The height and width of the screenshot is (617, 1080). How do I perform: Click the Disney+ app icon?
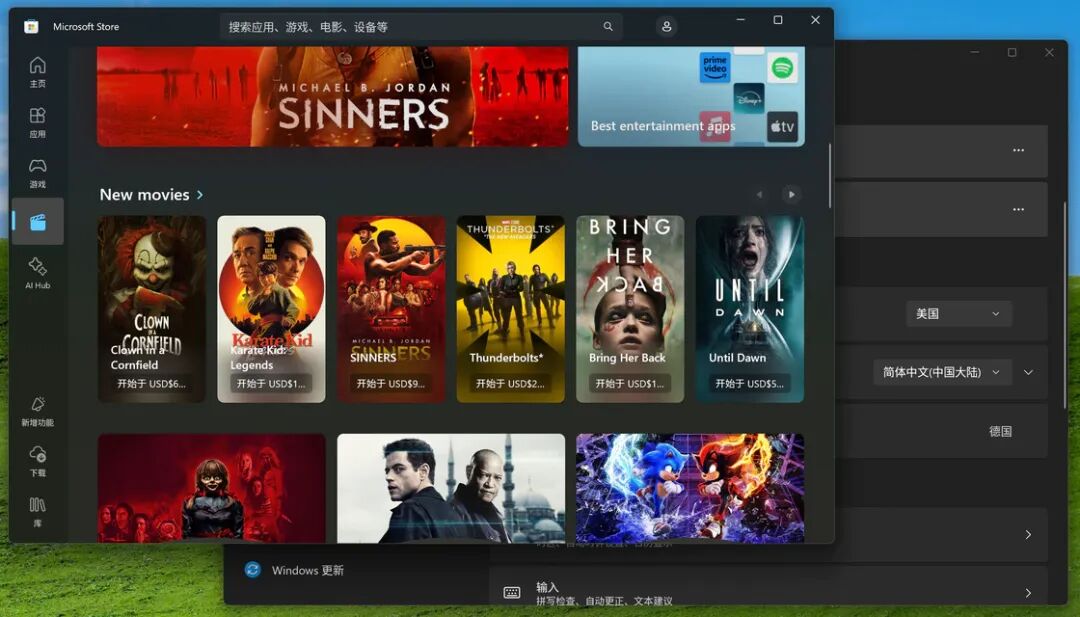[749, 98]
